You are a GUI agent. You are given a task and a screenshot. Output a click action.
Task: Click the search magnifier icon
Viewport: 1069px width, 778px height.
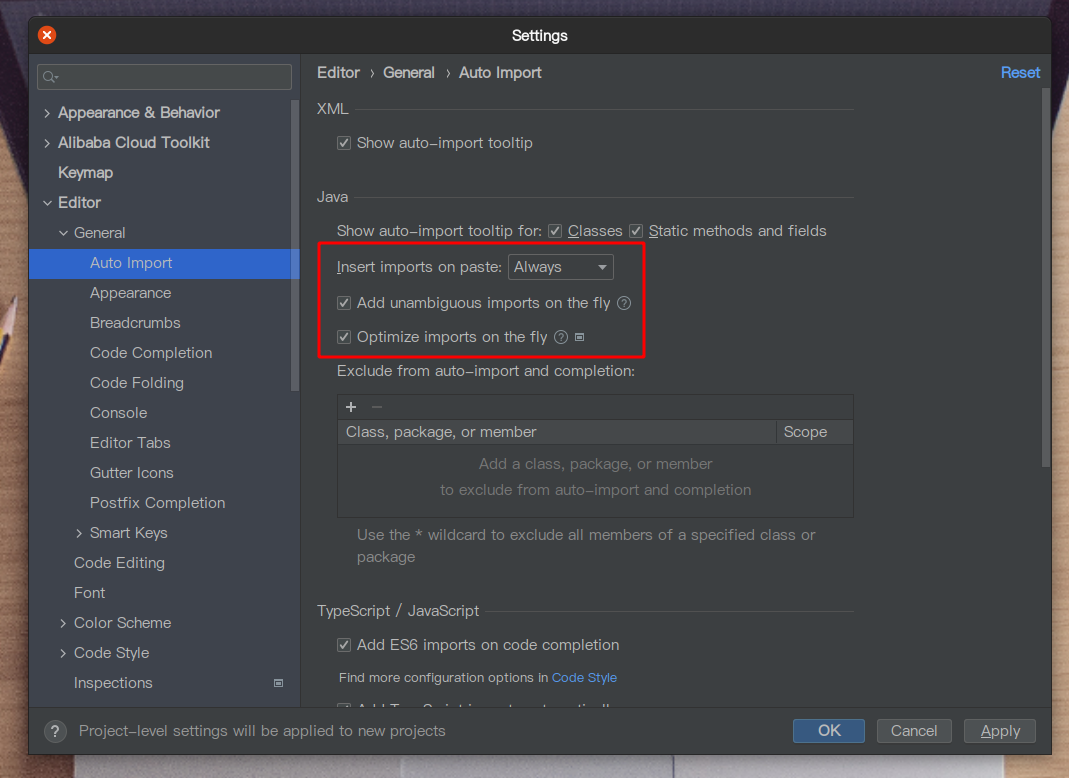click(x=50, y=77)
